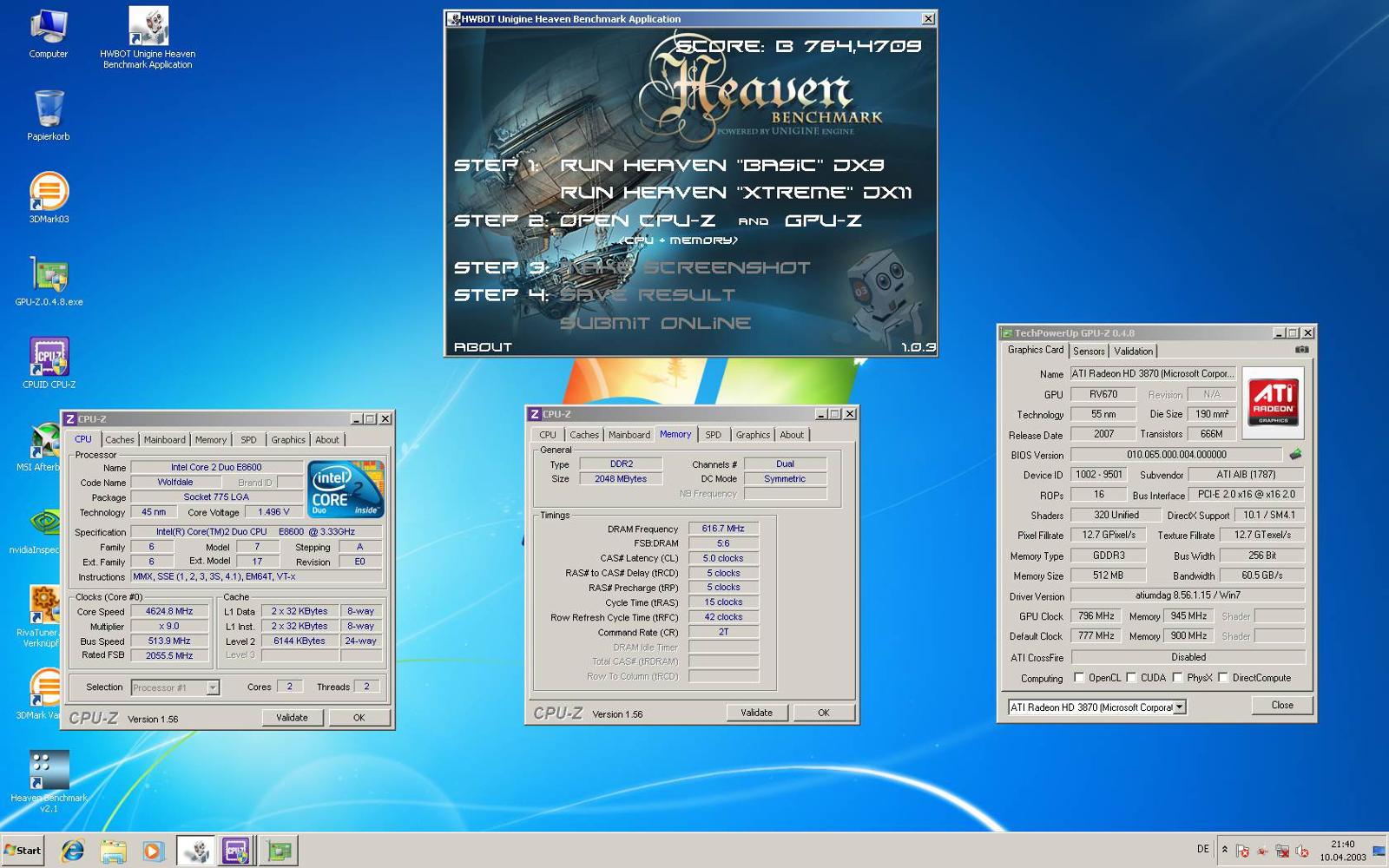Click Validate in the left CPU-Z window
1389x868 pixels.
click(292, 718)
